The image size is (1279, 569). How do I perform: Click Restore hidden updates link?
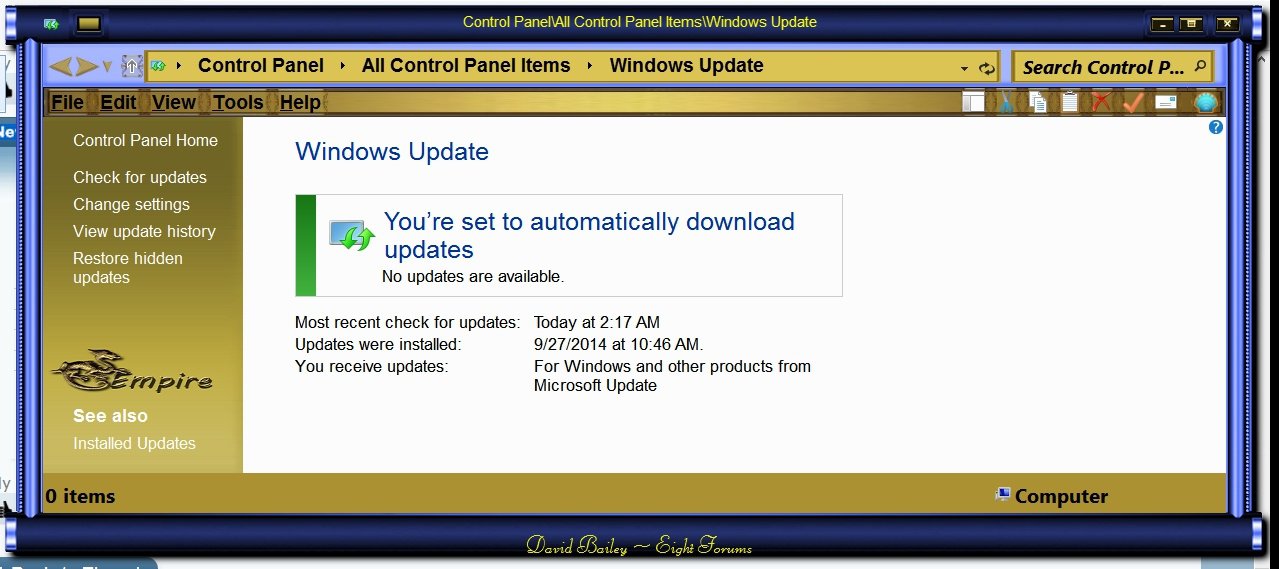pyautogui.click(x=128, y=268)
